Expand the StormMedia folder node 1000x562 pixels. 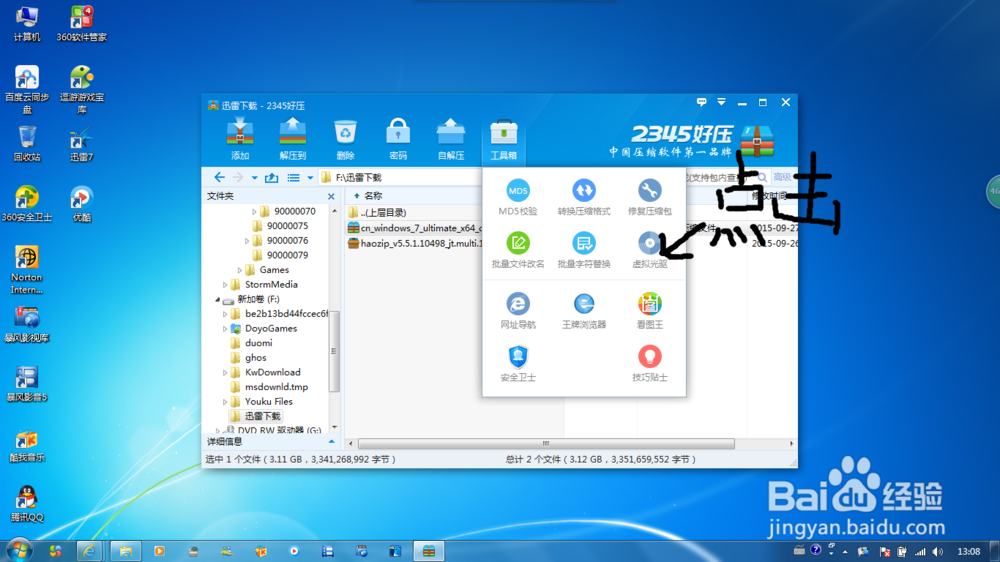pos(225,285)
